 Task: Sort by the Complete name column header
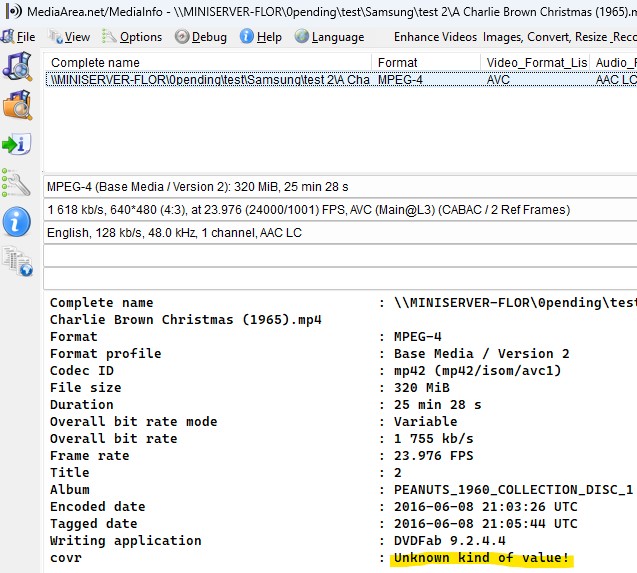[207, 63]
